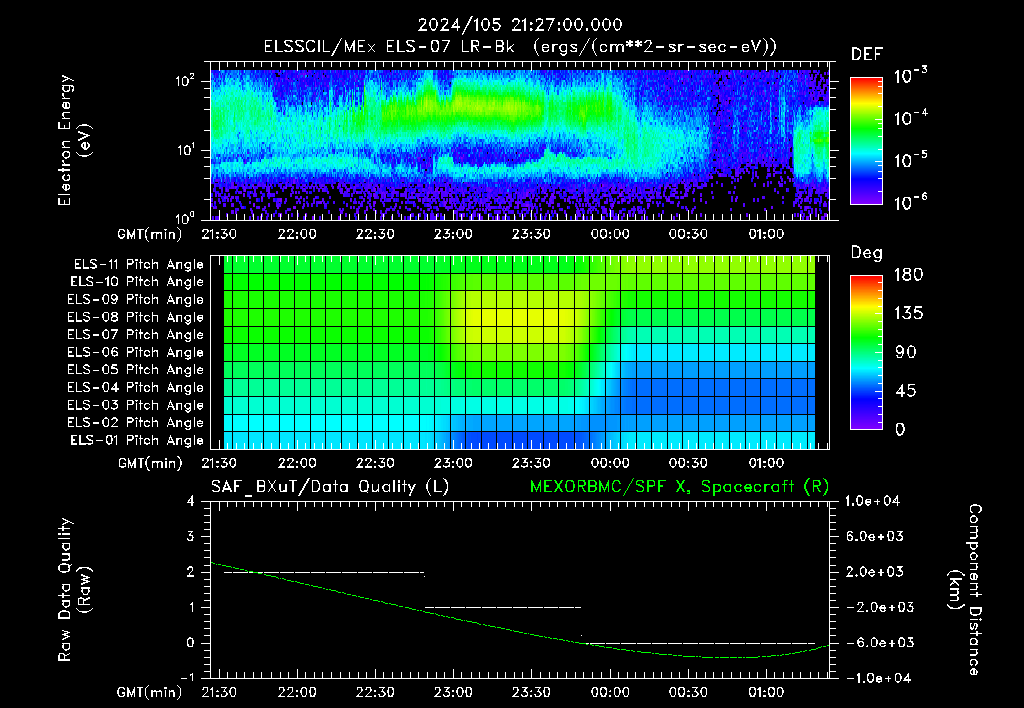Screen dimensions: 1024x708
Task: Select the ELS-01 Pitch Angle row label
Action: point(136,440)
